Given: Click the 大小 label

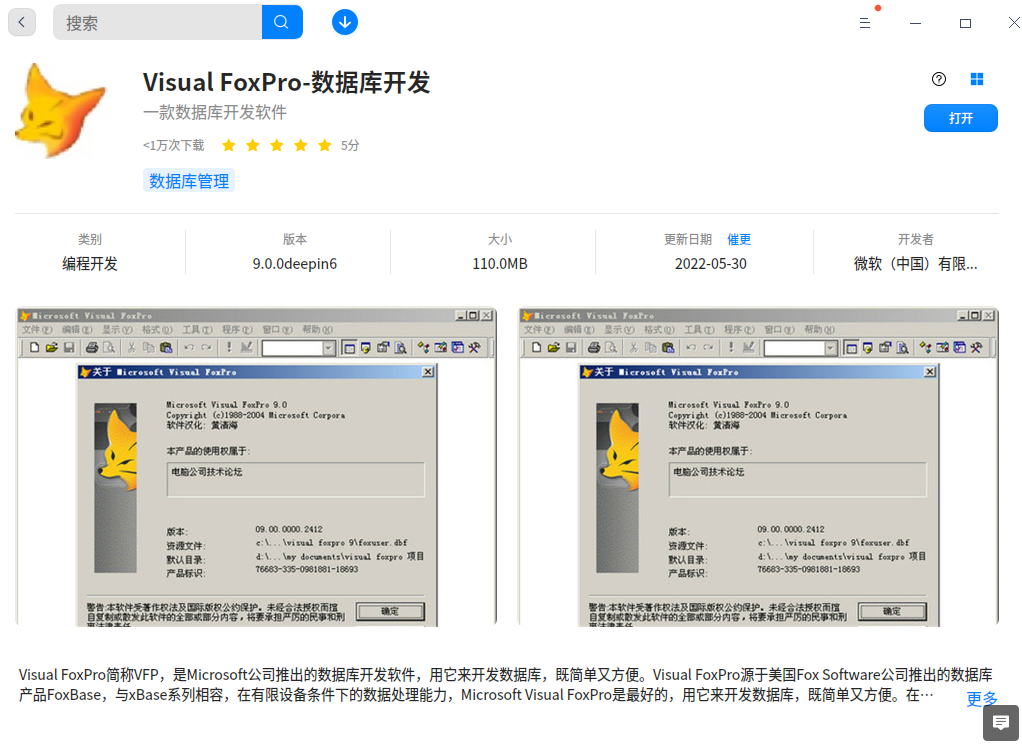Looking at the screenshot, I should pos(500,239).
